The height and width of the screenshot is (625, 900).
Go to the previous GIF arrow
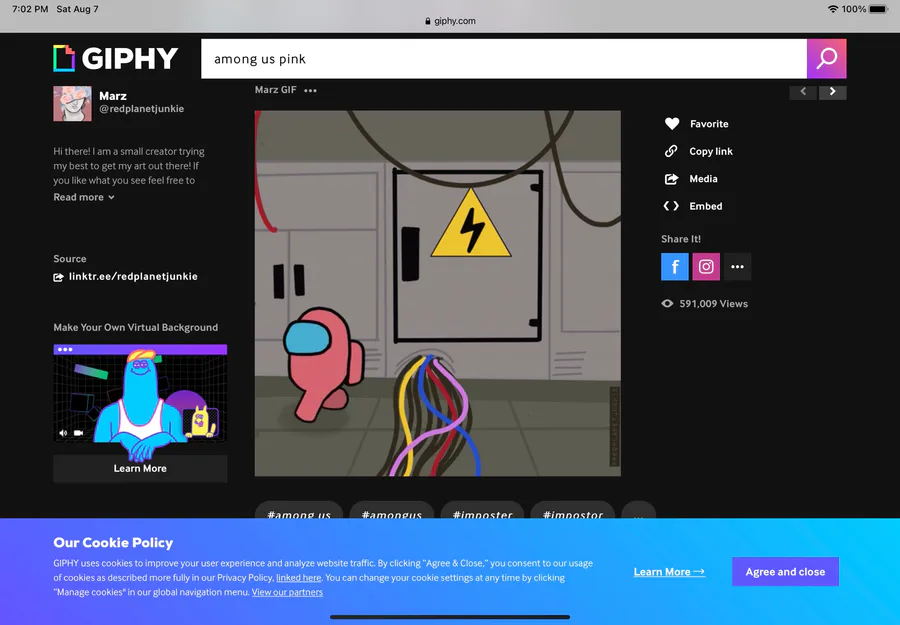(x=803, y=92)
